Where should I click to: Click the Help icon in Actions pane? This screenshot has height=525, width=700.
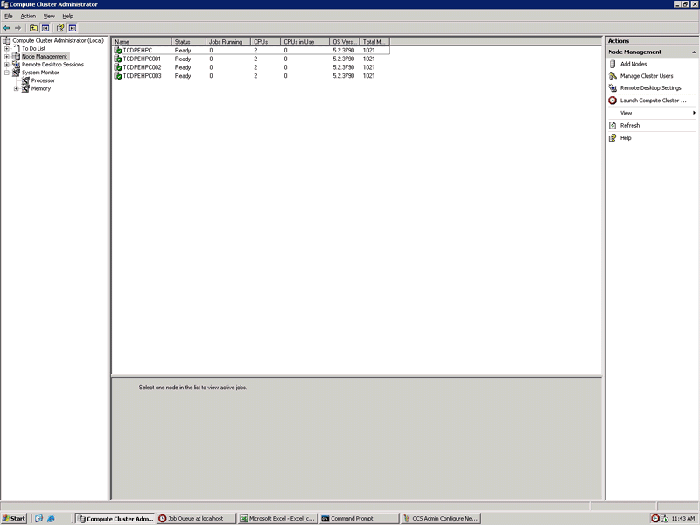coord(612,138)
